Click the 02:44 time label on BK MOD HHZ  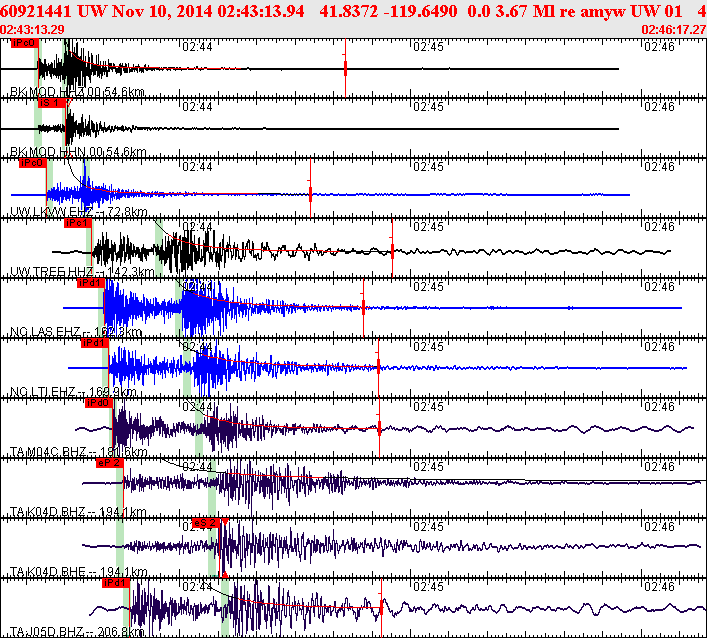197,47
